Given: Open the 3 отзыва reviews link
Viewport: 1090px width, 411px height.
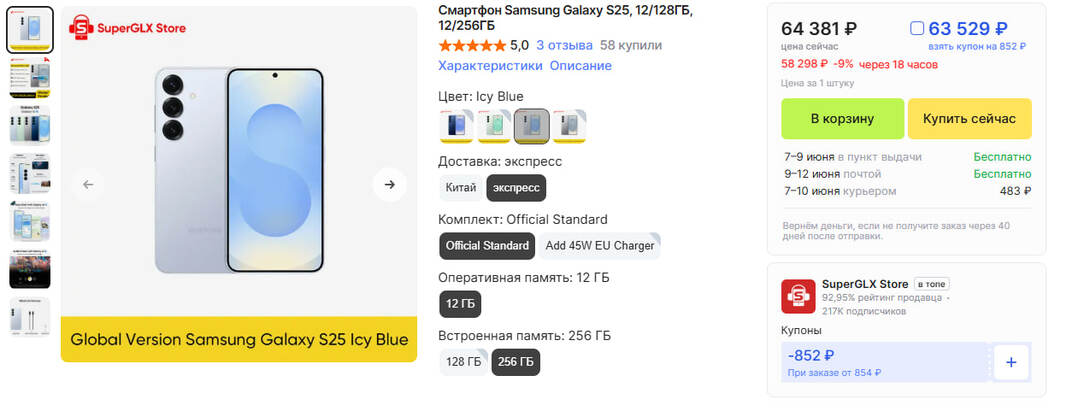Looking at the screenshot, I should tap(564, 45).
